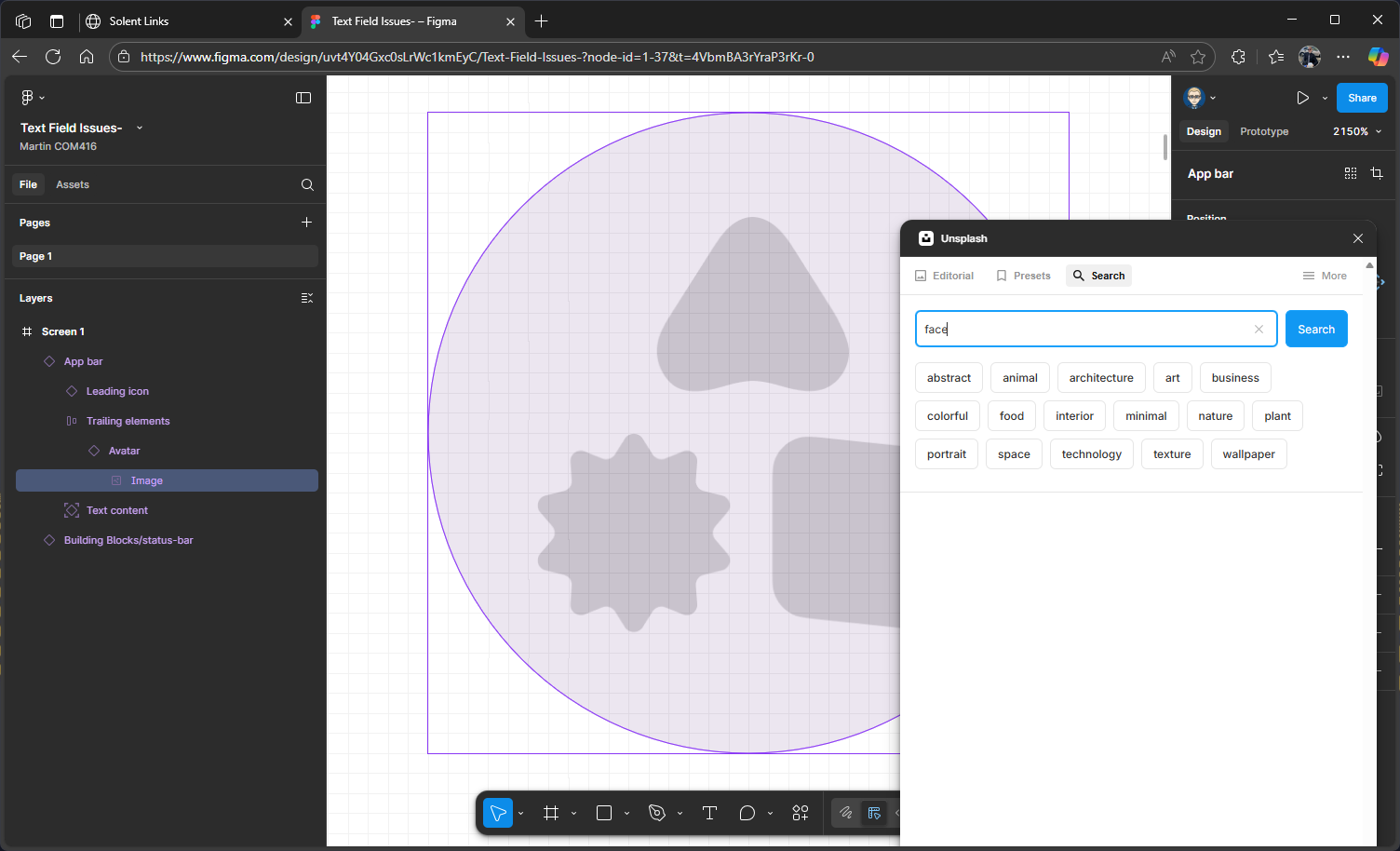Screen dimensions: 1400x851
Task: Select the Pen tool
Action: [x=657, y=813]
